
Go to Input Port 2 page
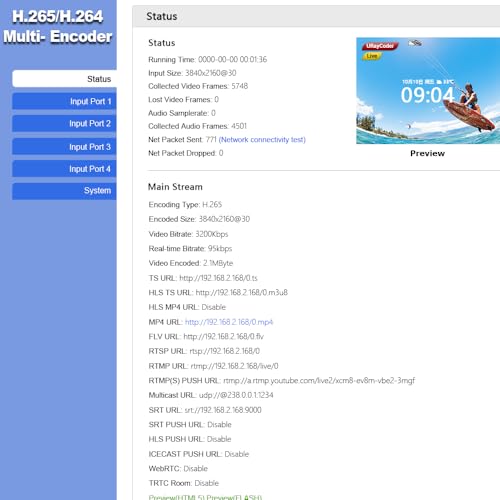pos(64,124)
